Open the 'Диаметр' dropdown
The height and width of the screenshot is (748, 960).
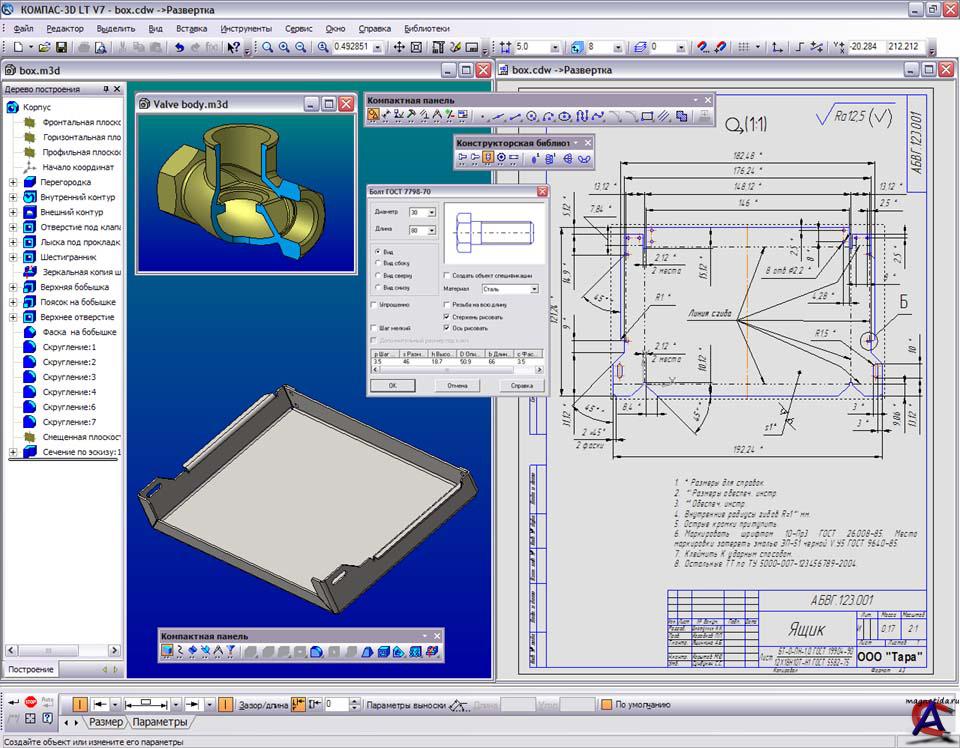(x=430, y=213)
